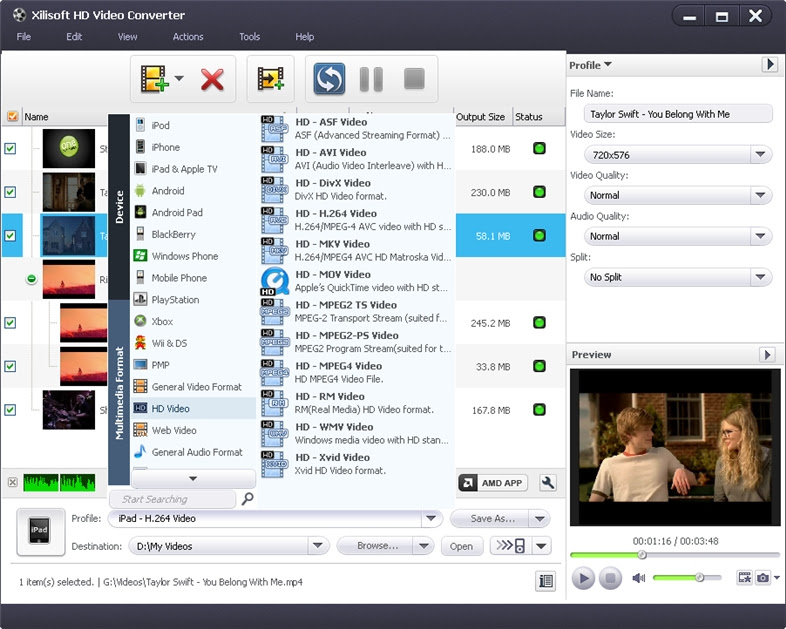Open the Actions menu
The width and height of the screenshot is (786, 629).
(188, 37)
